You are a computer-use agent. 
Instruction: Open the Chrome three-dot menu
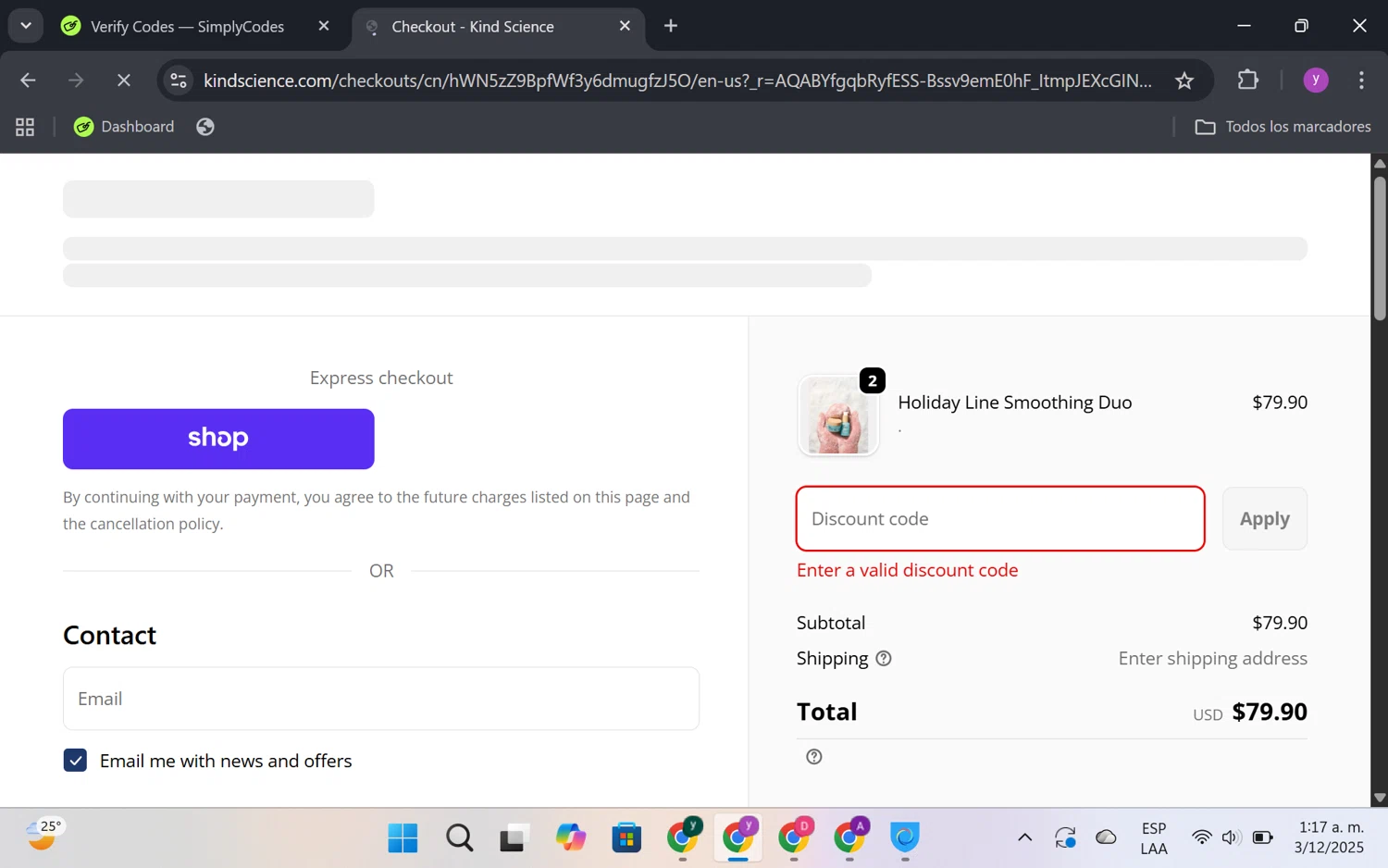click(1361, 81)
